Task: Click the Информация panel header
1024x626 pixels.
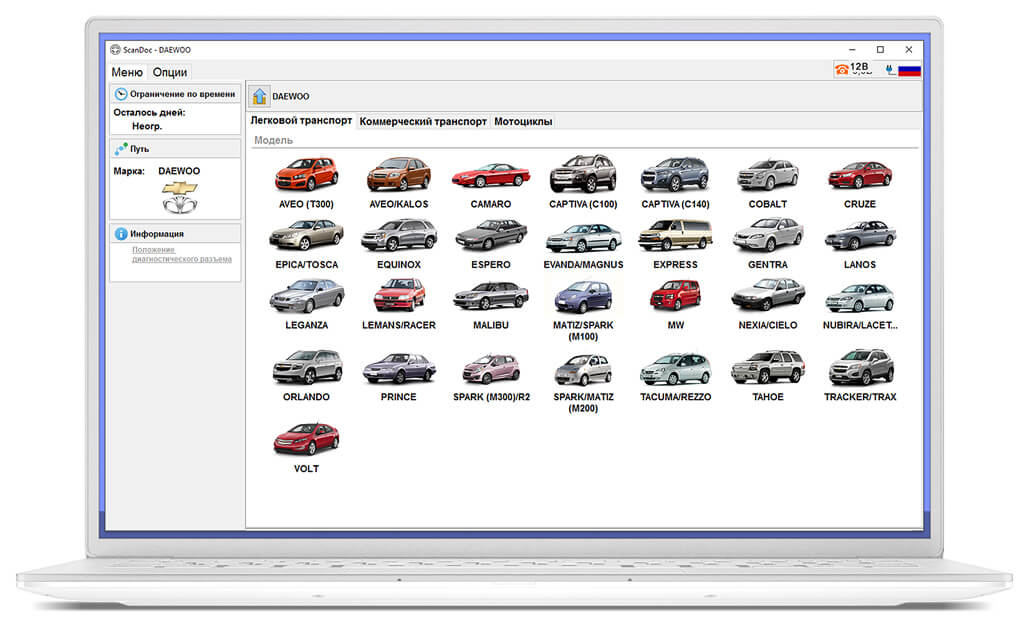Action: (175, 234)
